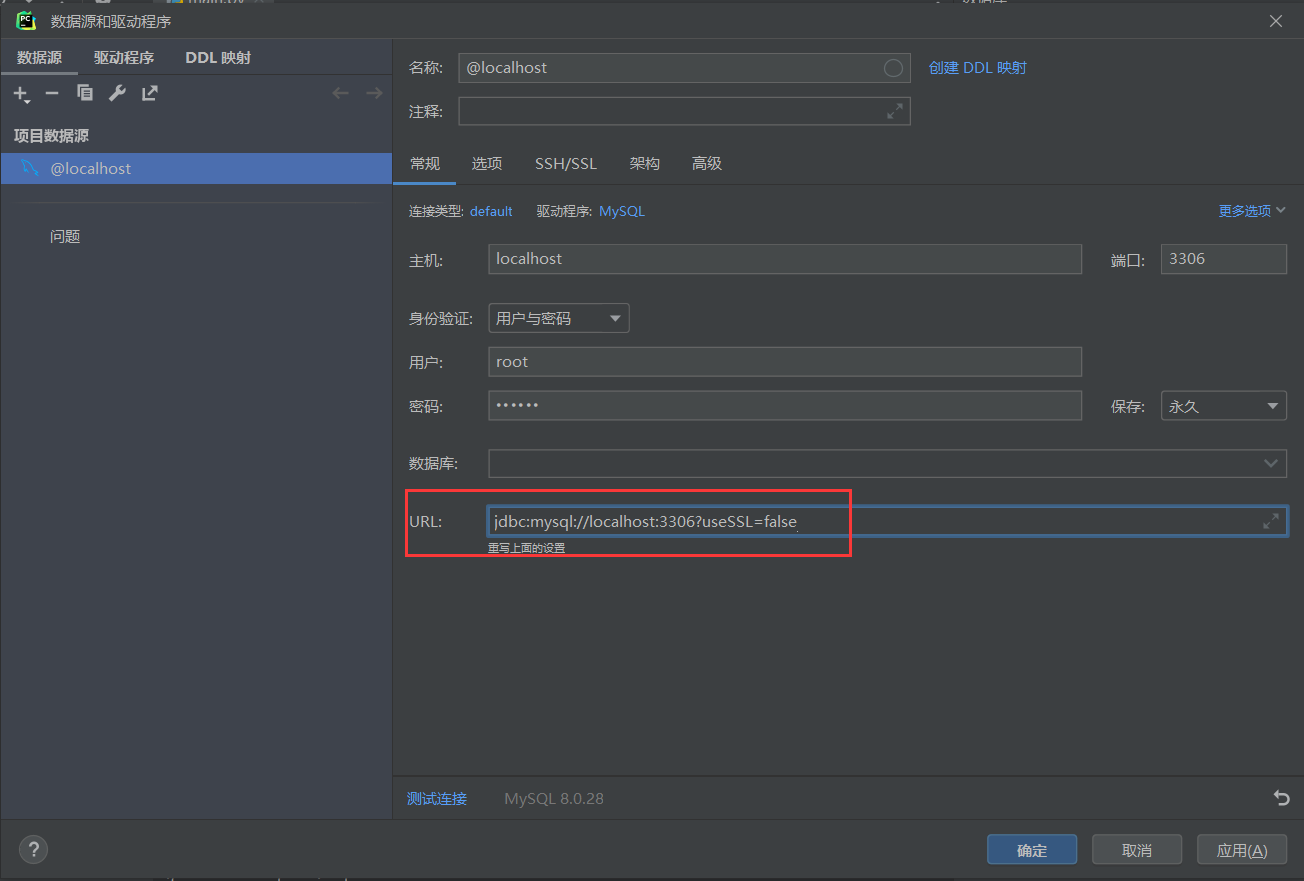Open help via question mark button

pyautogui.click(x=33, y=849)
